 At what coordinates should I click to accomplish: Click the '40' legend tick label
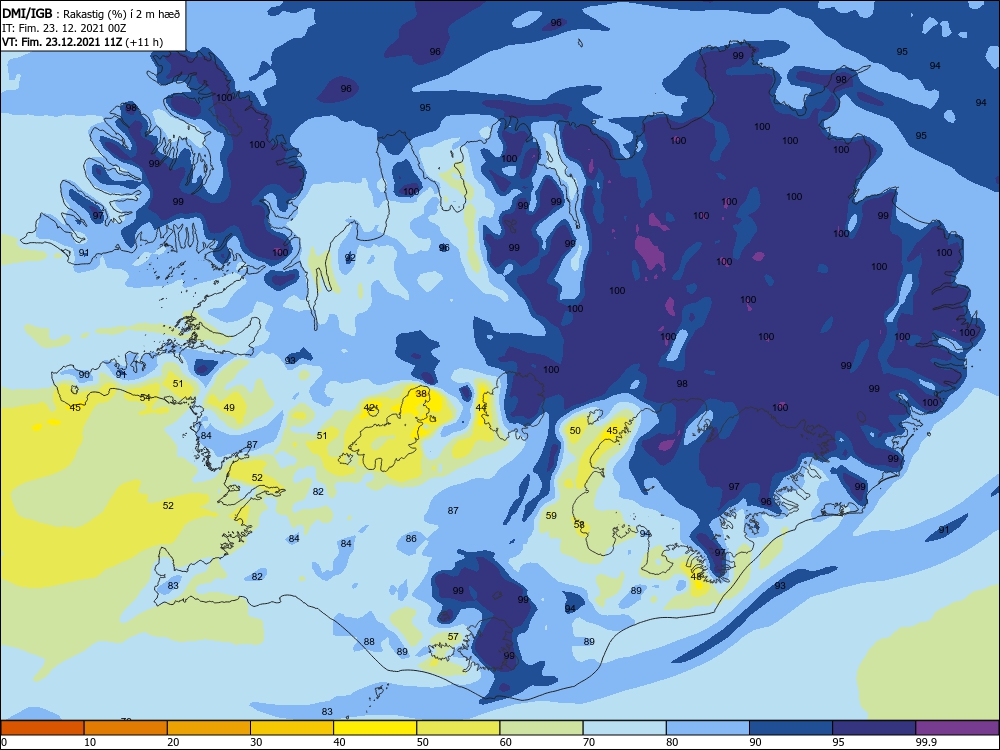[x=340, y=742]
